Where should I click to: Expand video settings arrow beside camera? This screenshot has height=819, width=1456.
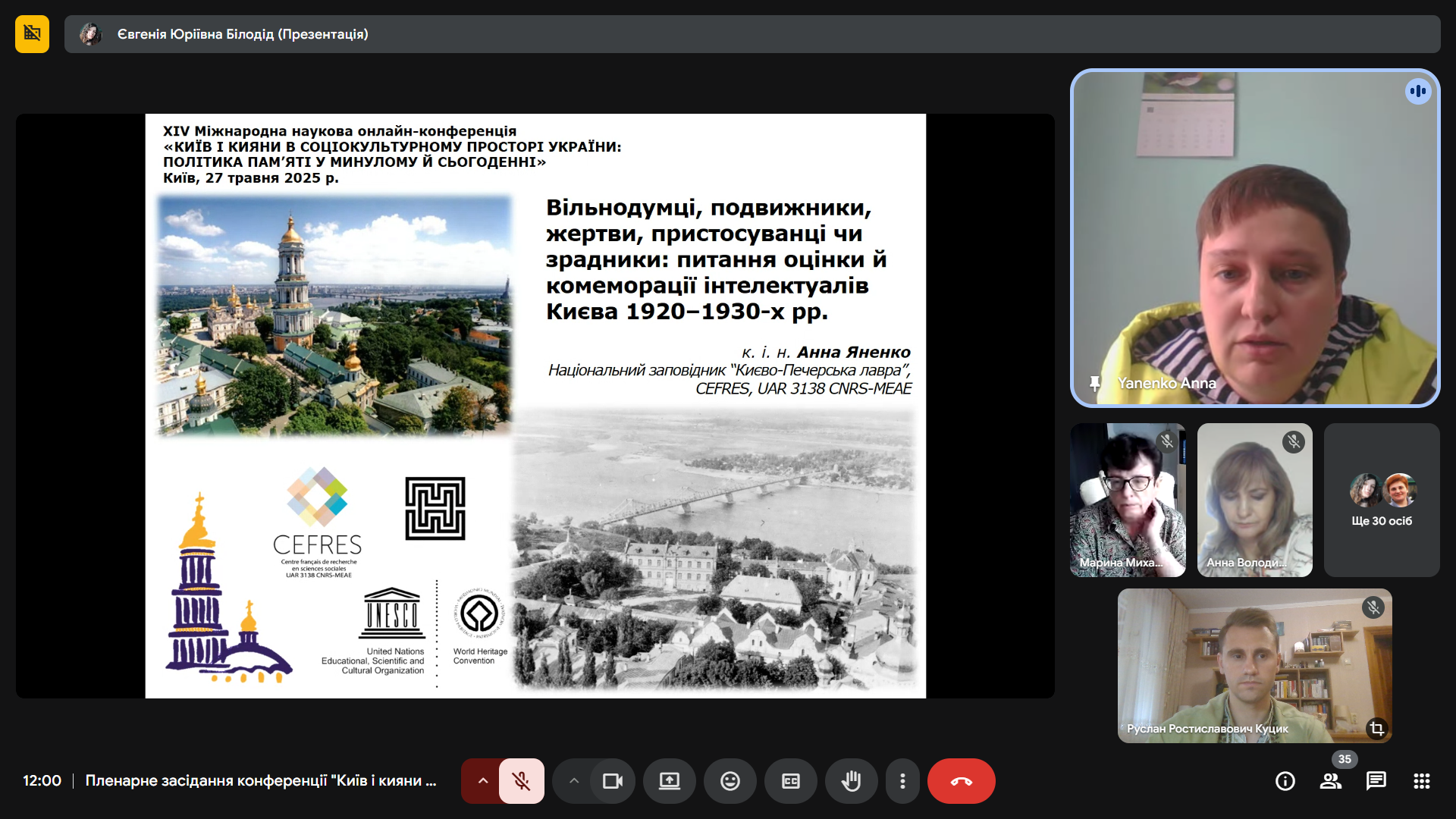(x=574, y=781)
